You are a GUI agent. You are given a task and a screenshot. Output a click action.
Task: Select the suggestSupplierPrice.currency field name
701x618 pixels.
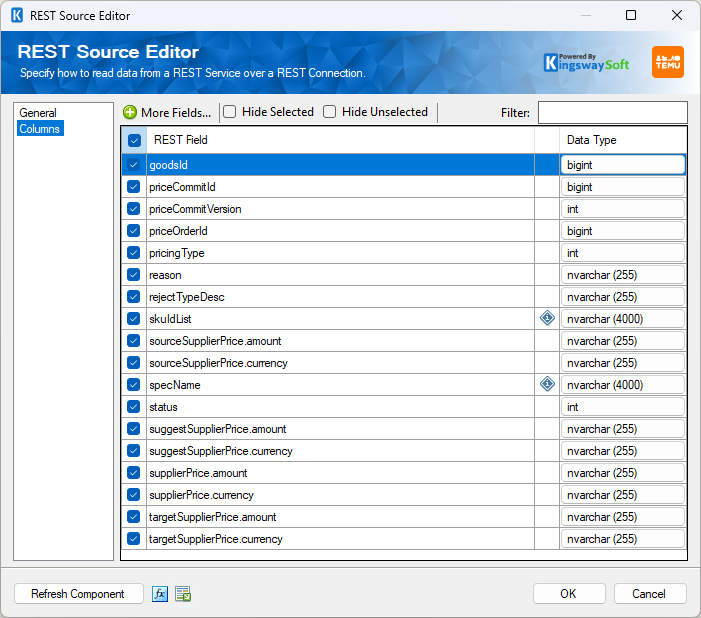tap(220, 451)
